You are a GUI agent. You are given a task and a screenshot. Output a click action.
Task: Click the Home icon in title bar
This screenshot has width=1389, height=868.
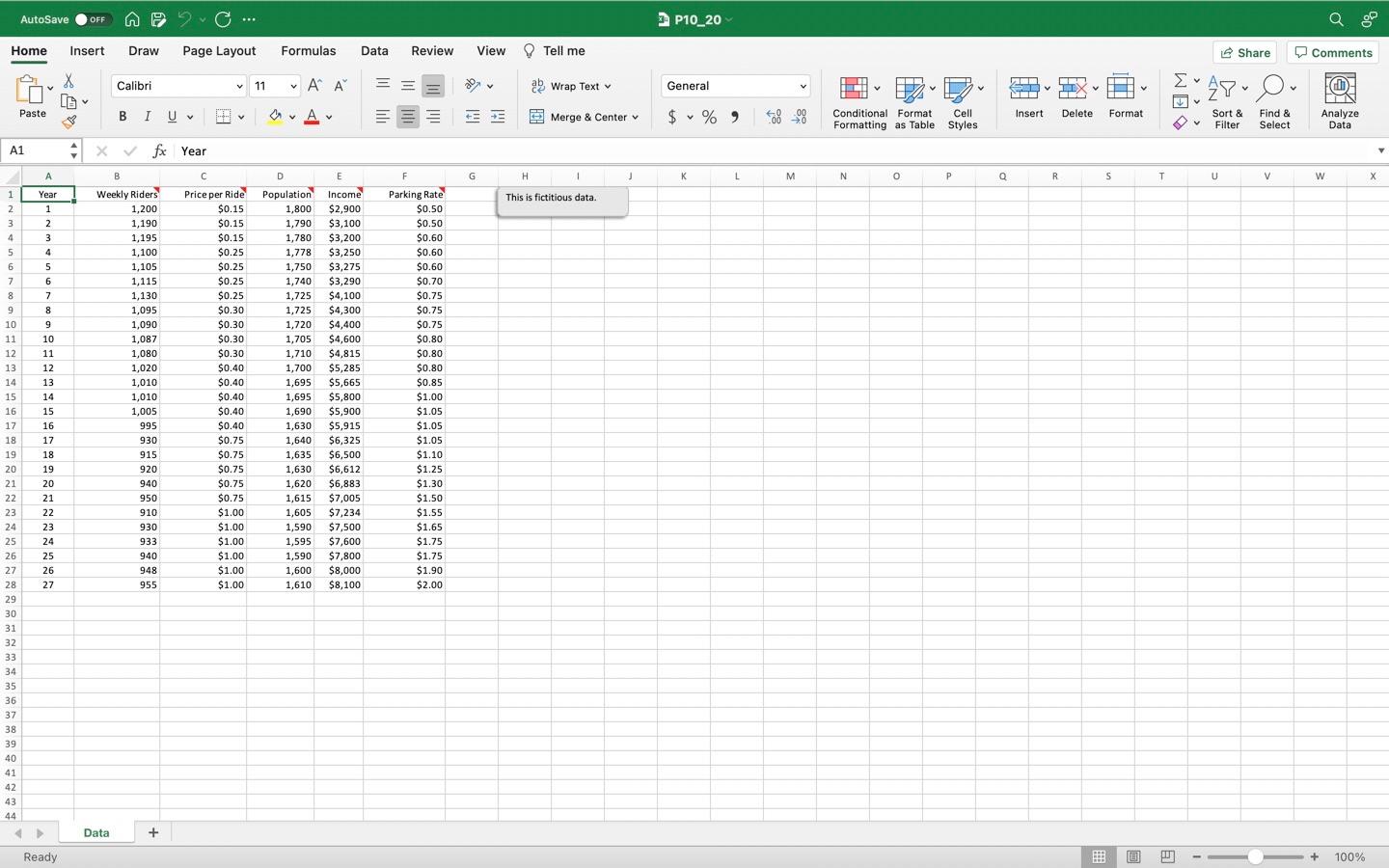point(132,19)
